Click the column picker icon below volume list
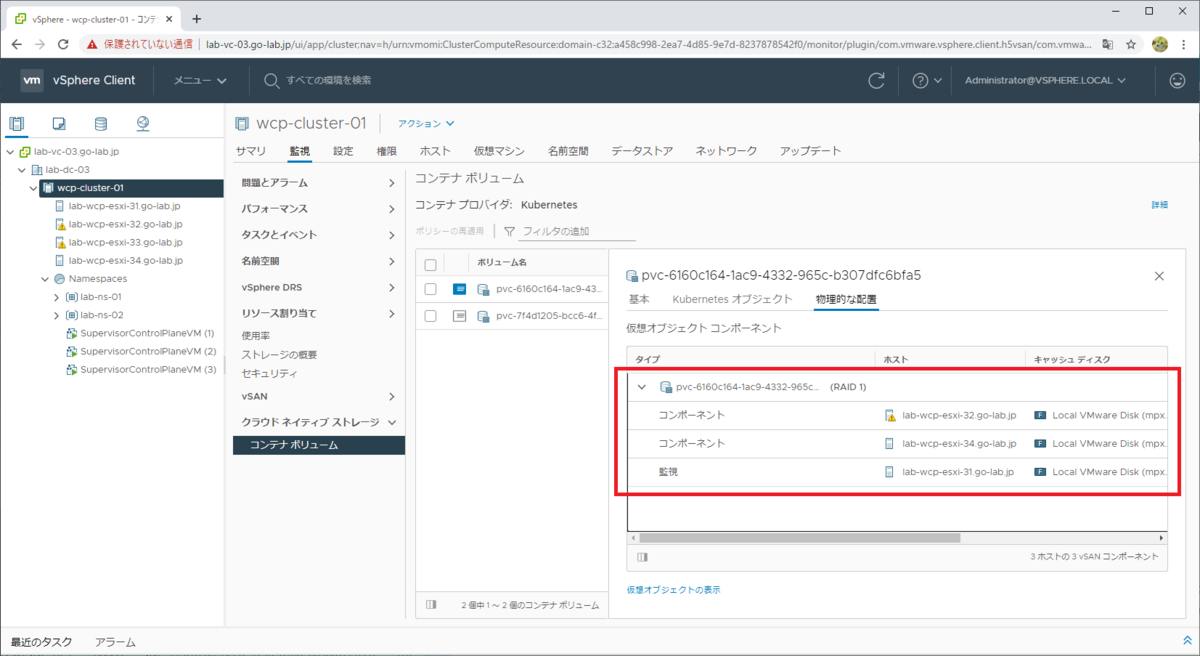1200x656 pixels. point(431,604)
